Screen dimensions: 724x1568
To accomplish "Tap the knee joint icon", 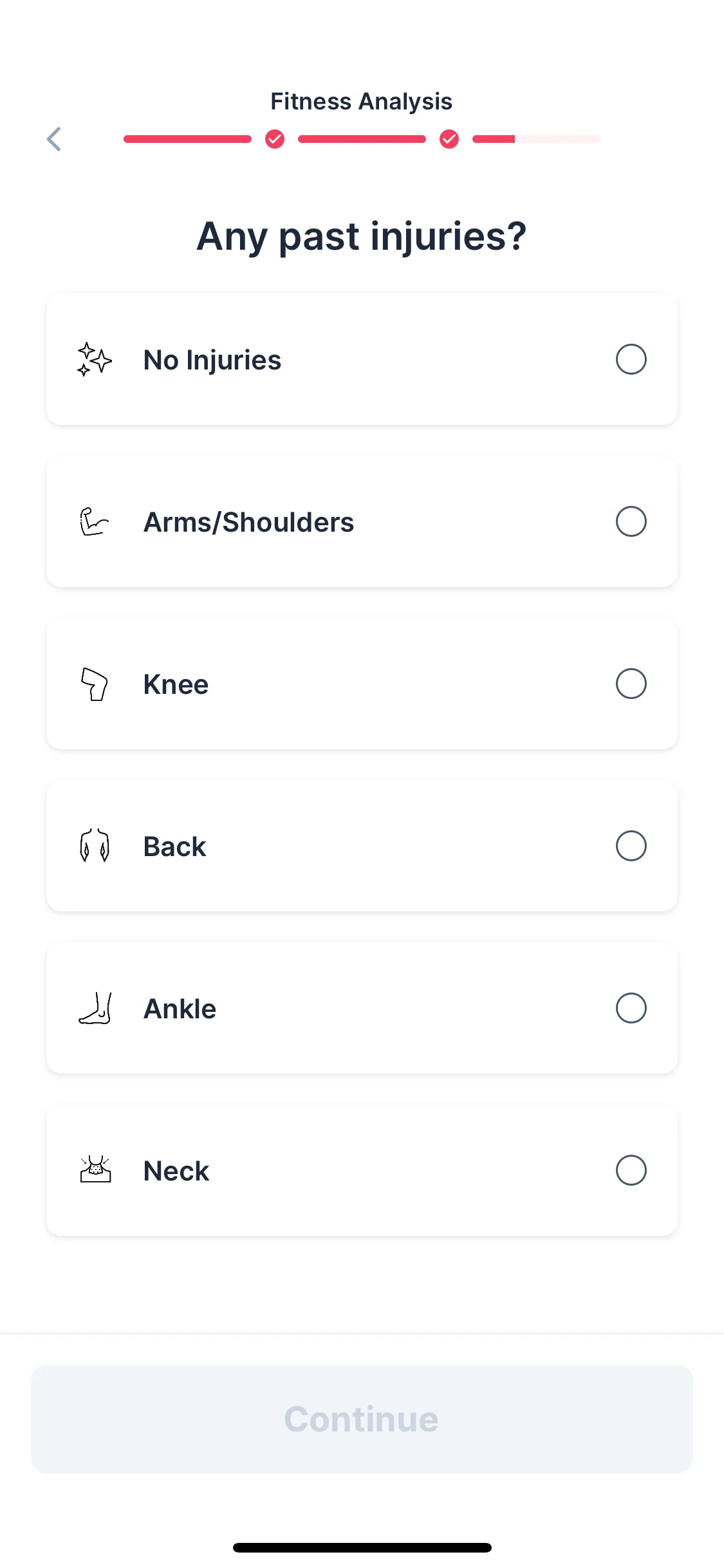I will pyautogui.click(x=95, y=684).
